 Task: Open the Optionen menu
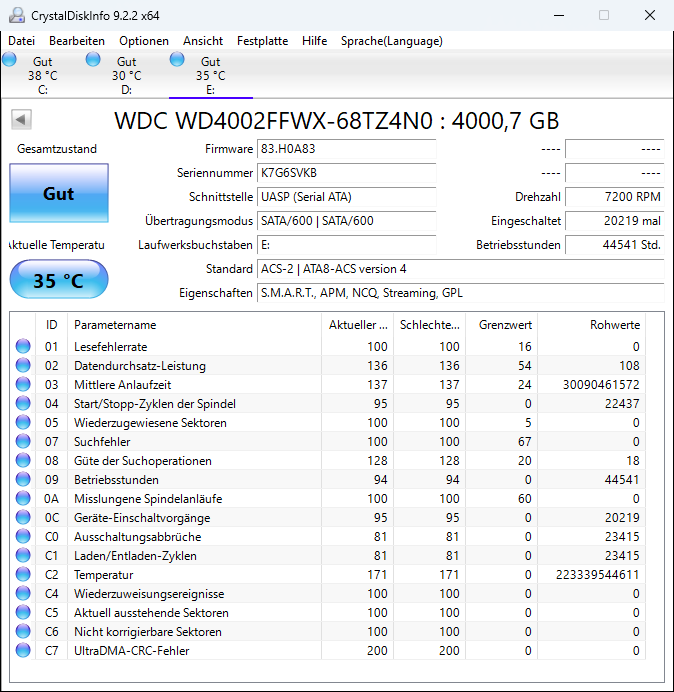144,41
